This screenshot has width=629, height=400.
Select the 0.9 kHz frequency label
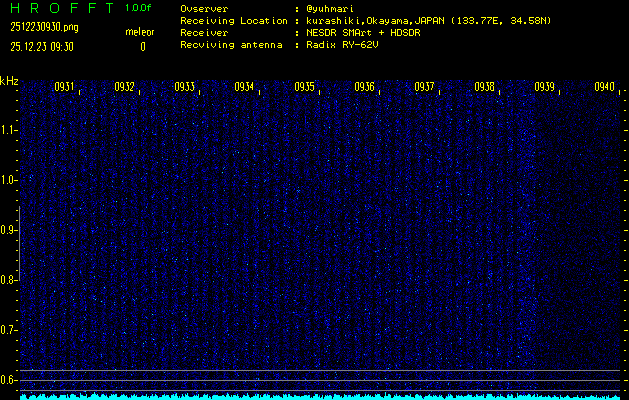click(9, 230)
